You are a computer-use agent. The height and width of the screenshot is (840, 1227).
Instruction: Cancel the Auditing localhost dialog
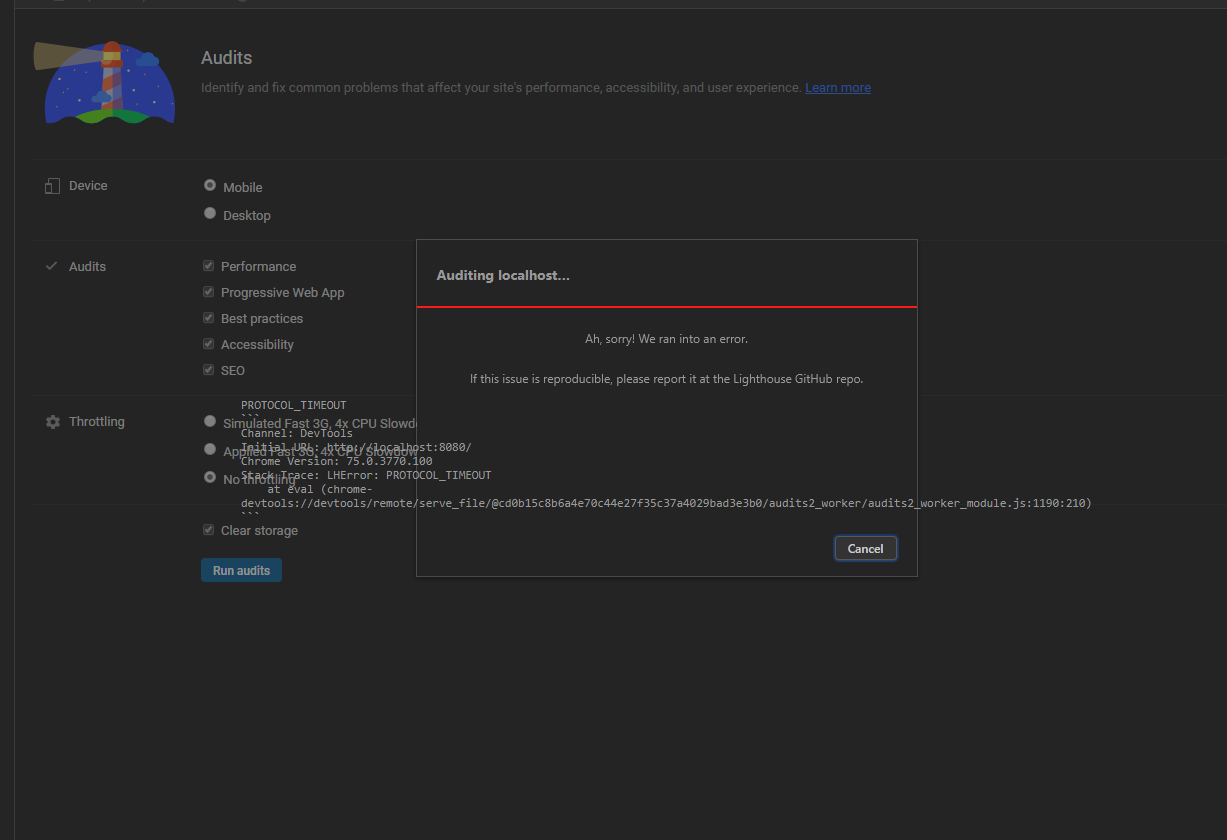865,548
